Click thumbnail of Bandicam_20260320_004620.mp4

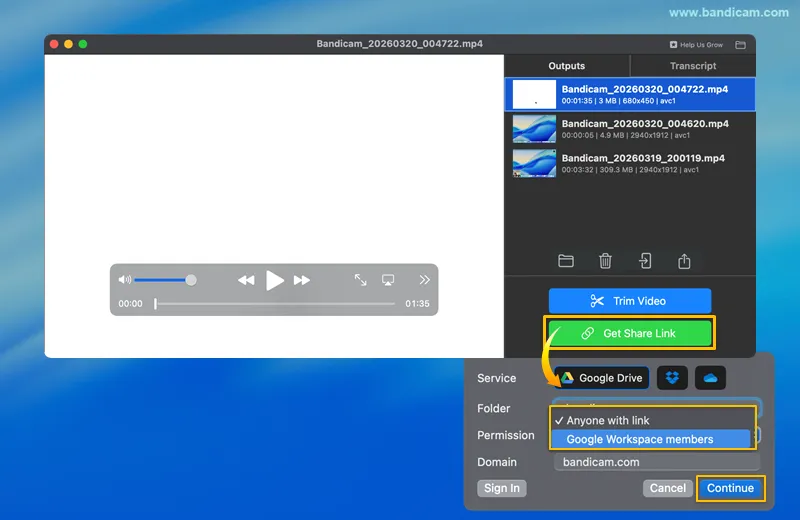(534, 129)
